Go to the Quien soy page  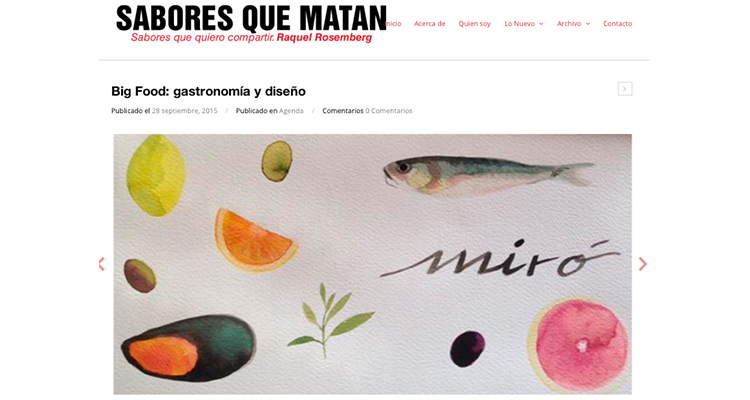click(474, 23)
